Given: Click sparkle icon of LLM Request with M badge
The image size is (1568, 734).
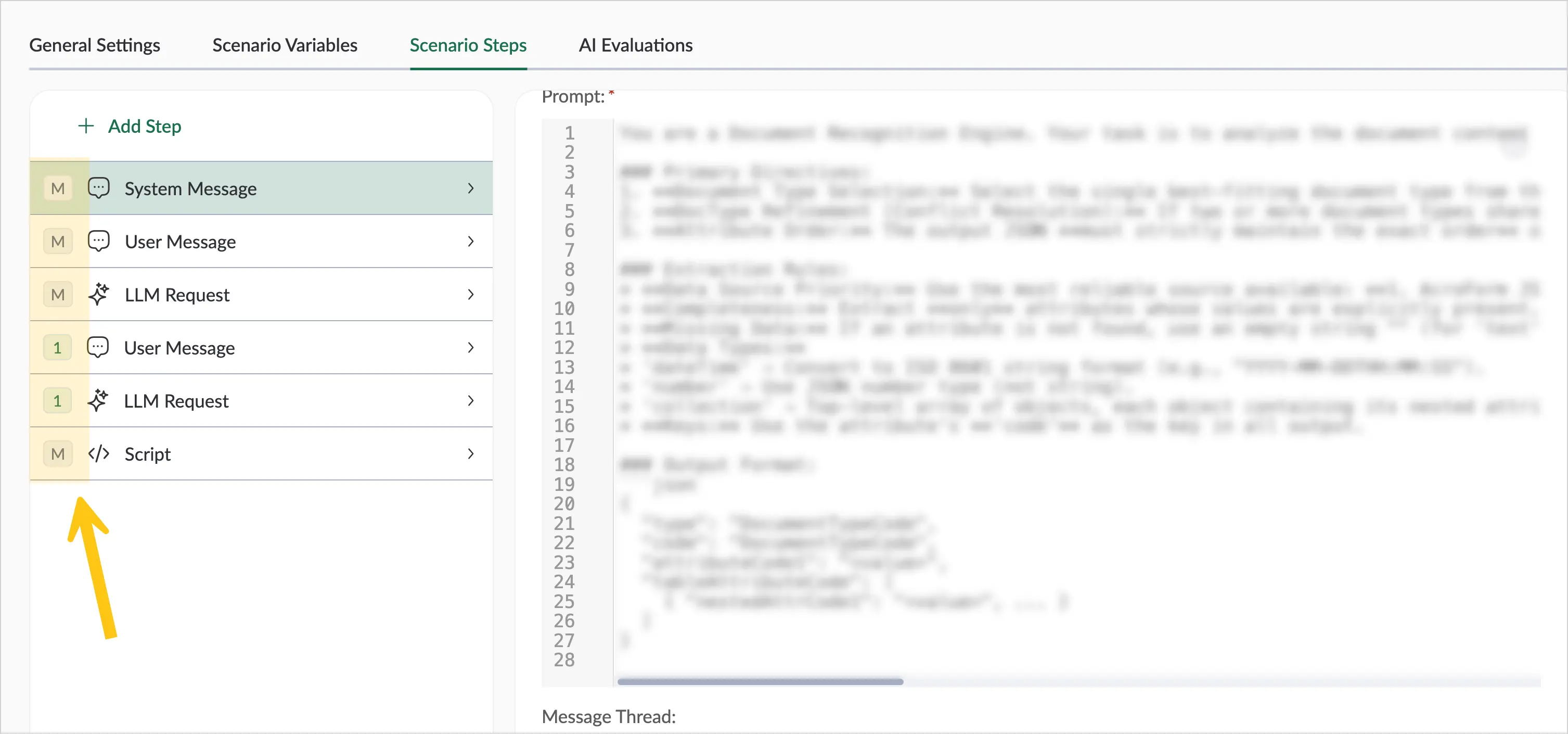Looking at the screenshot, I should [99, 294].
